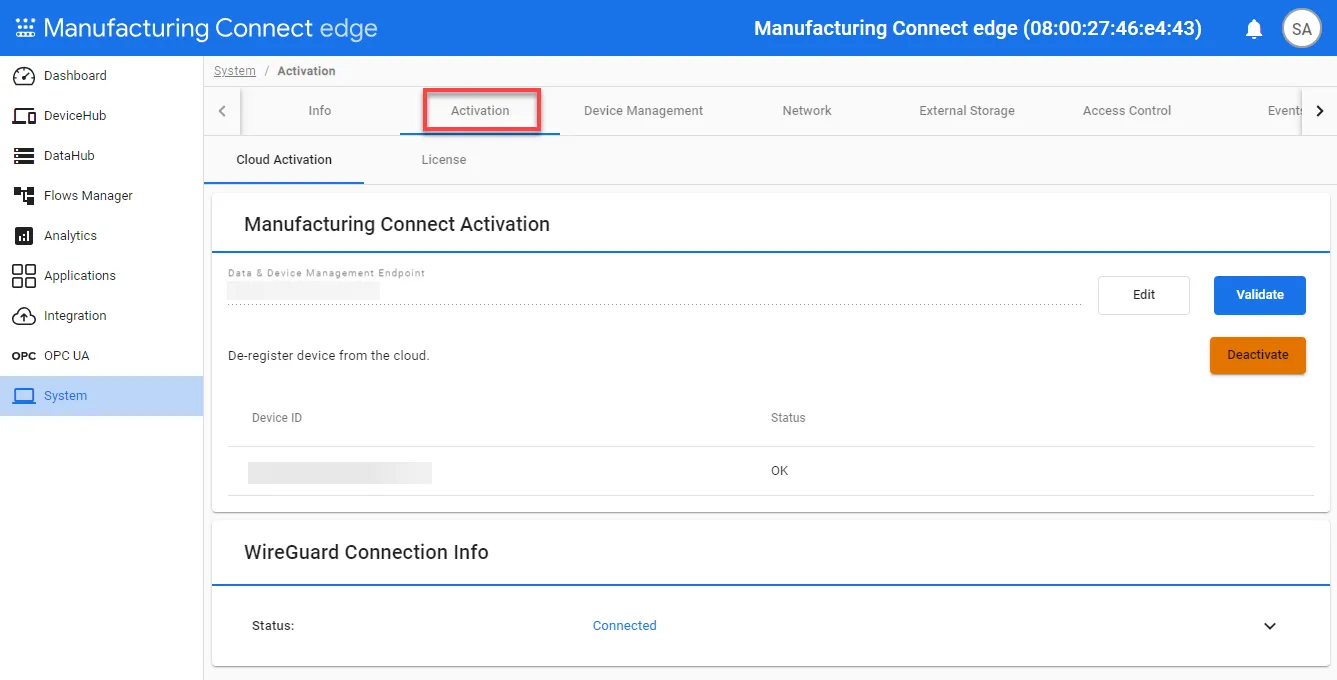Click the Integration cloud upload icon
This screenshot has width=1337, height=680.
[24, 316]
